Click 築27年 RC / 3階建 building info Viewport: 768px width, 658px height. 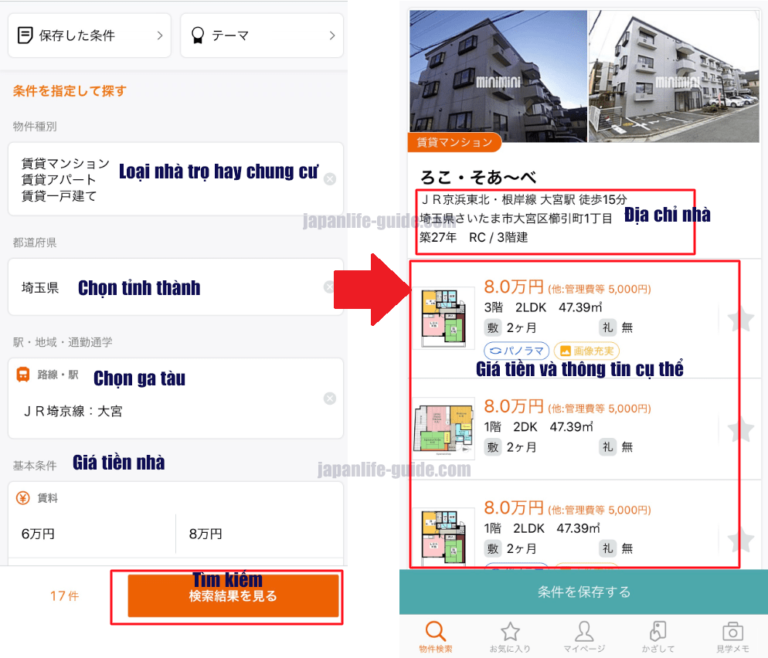pos(474,238)
